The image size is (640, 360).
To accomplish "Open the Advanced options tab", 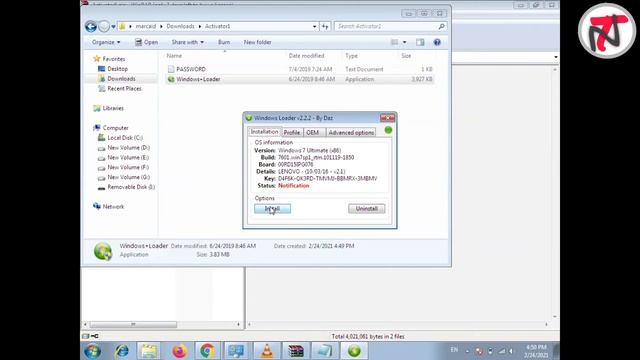I will pos(351,132).
